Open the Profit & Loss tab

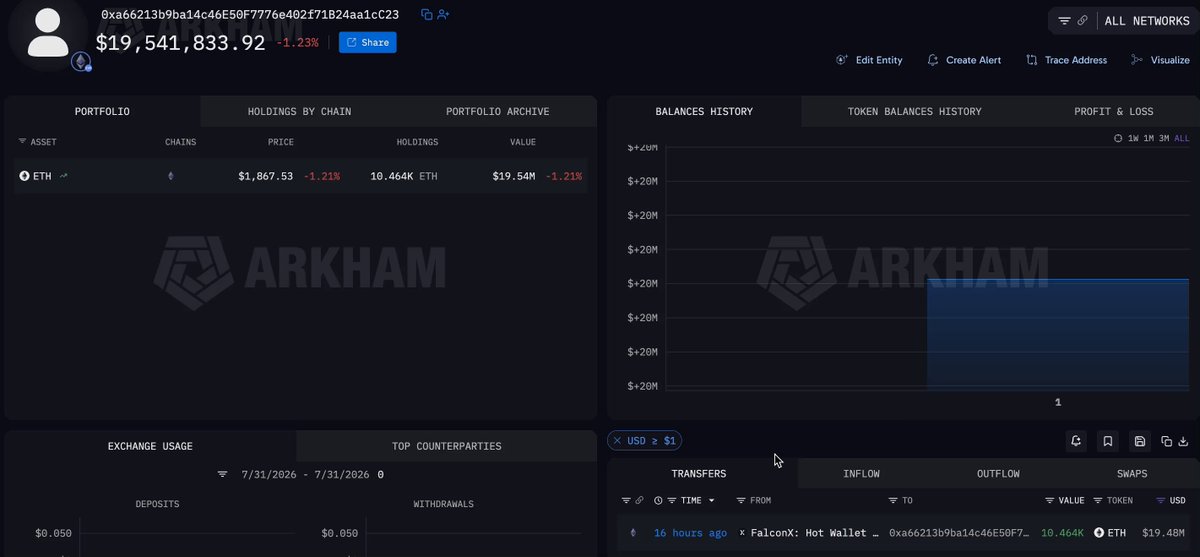tap(1113, 111)
